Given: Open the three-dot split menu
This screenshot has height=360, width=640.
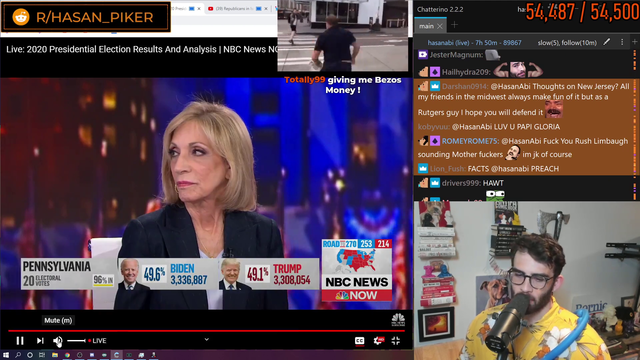Looking at the screenshot, I should click(x=622, y=42).
